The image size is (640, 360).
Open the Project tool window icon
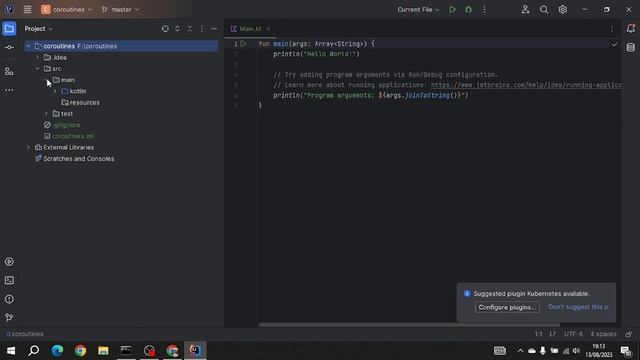click(x=9, y=29)
